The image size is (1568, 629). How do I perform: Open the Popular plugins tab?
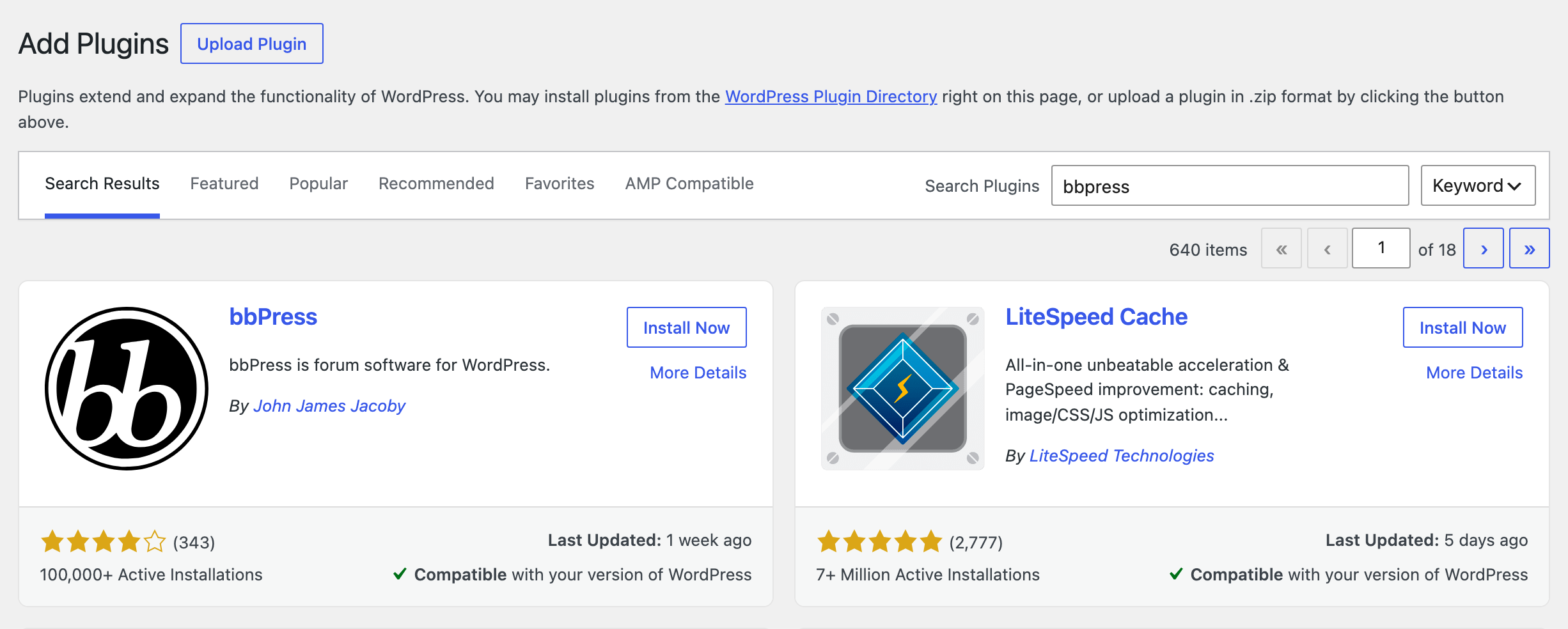click(x=318, y=184)
